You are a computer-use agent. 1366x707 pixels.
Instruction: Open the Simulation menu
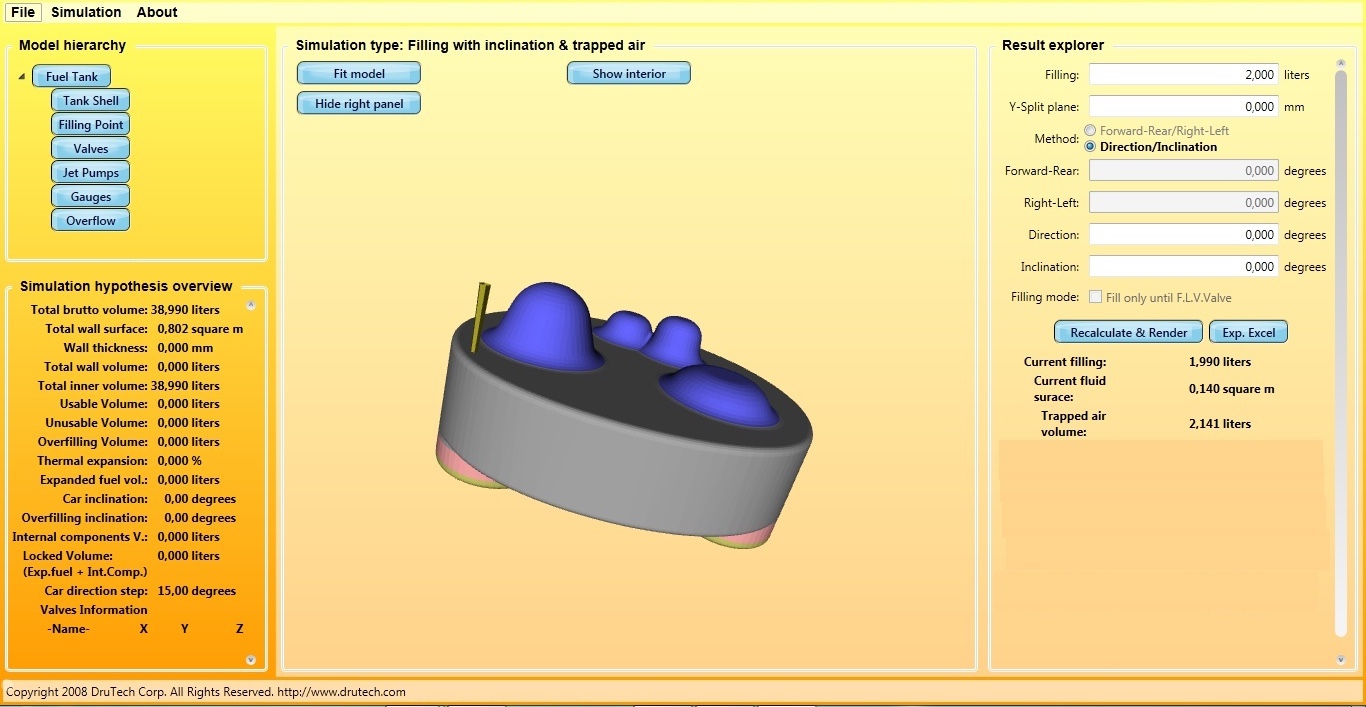pyautogui.click(x=86, y=12)
